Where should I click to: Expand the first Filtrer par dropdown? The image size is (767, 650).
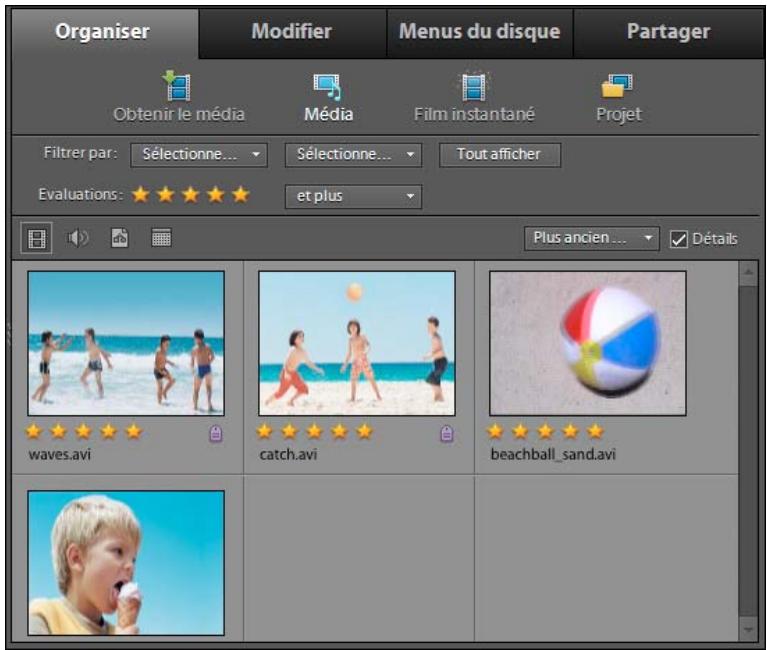coord(199,155)
